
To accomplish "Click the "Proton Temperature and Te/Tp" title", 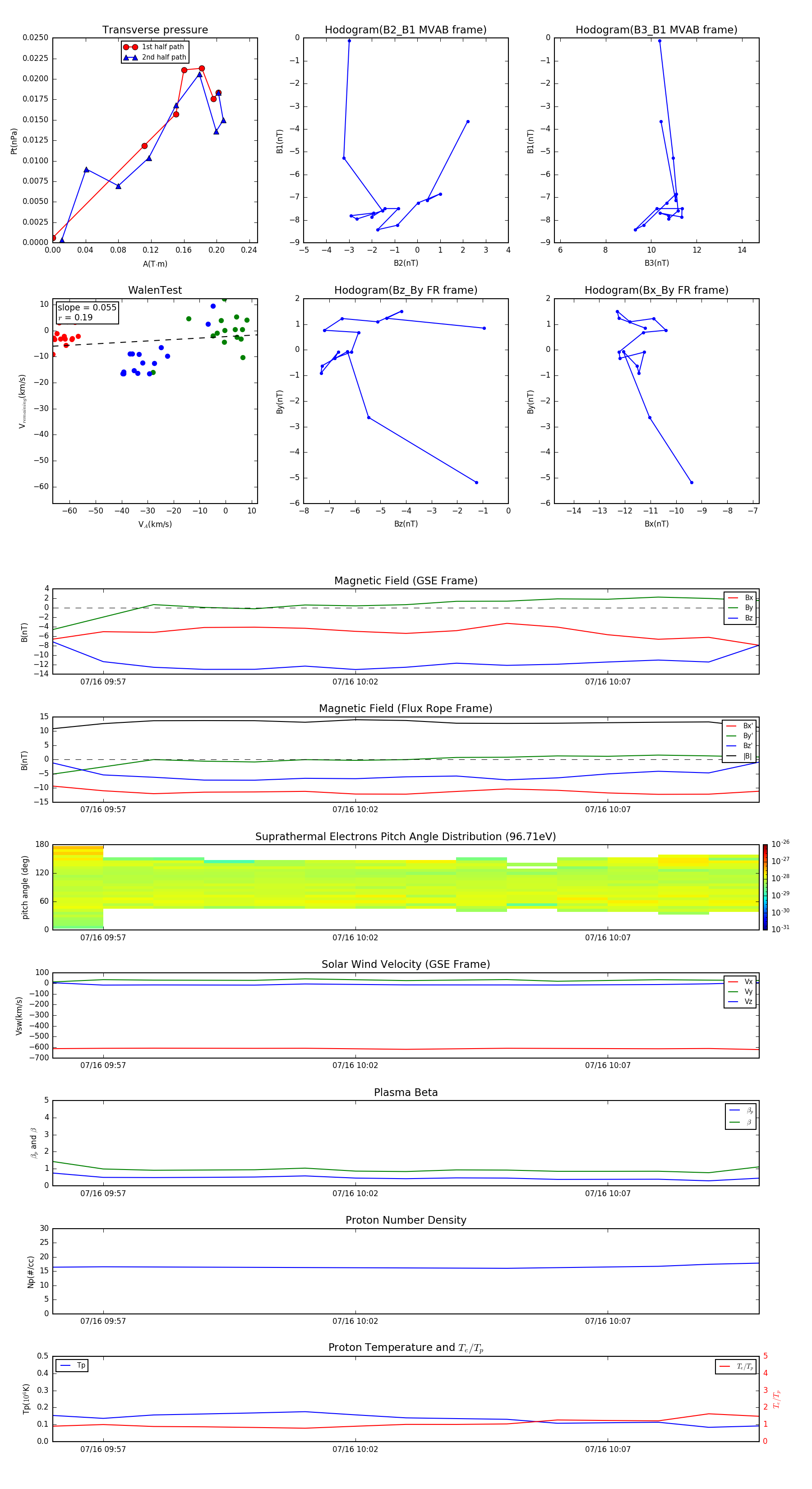I will pyautogui.click(x=406, y=1348).
